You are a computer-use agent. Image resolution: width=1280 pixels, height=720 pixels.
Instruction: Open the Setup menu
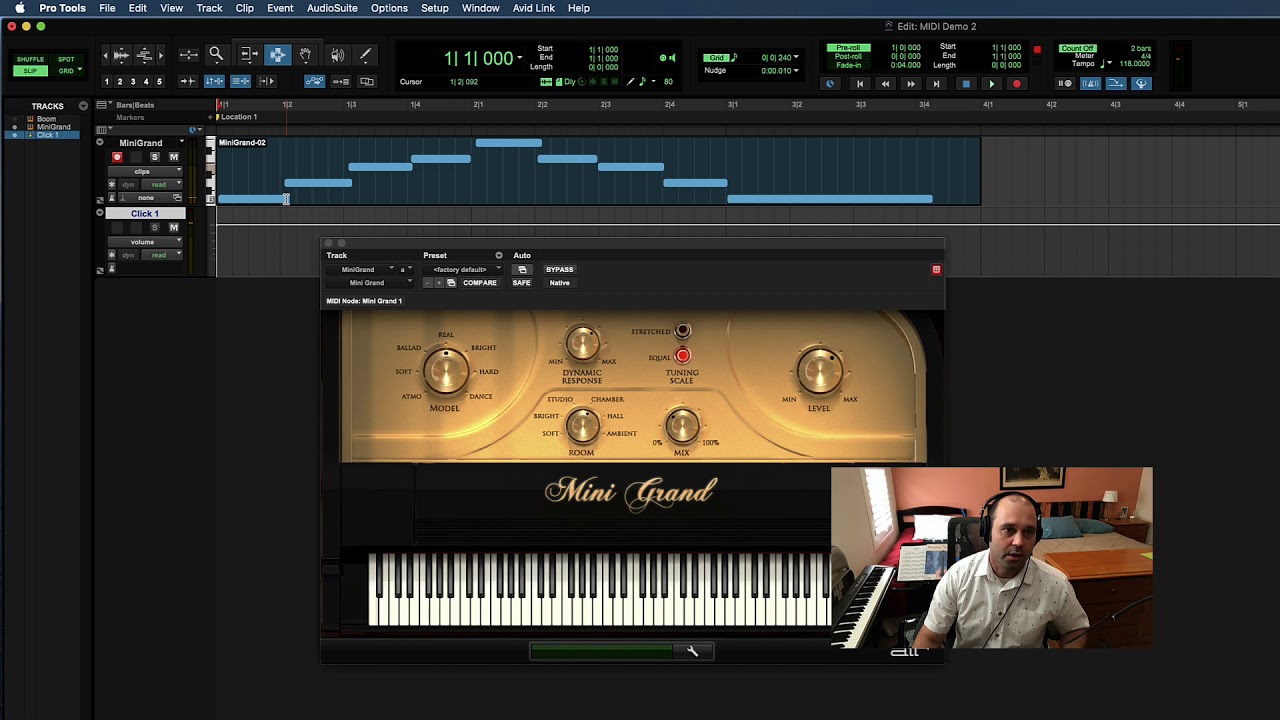pos(435,8)
